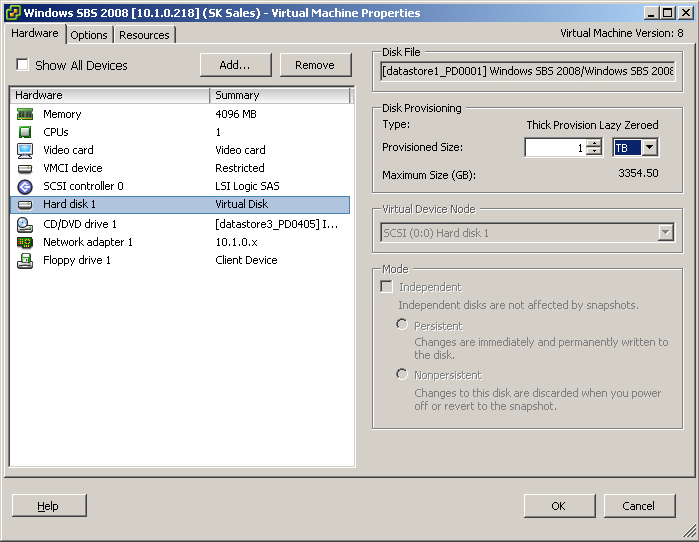Click the SCSI controller 0 icon
699x542 pixels.
[25, 186]
